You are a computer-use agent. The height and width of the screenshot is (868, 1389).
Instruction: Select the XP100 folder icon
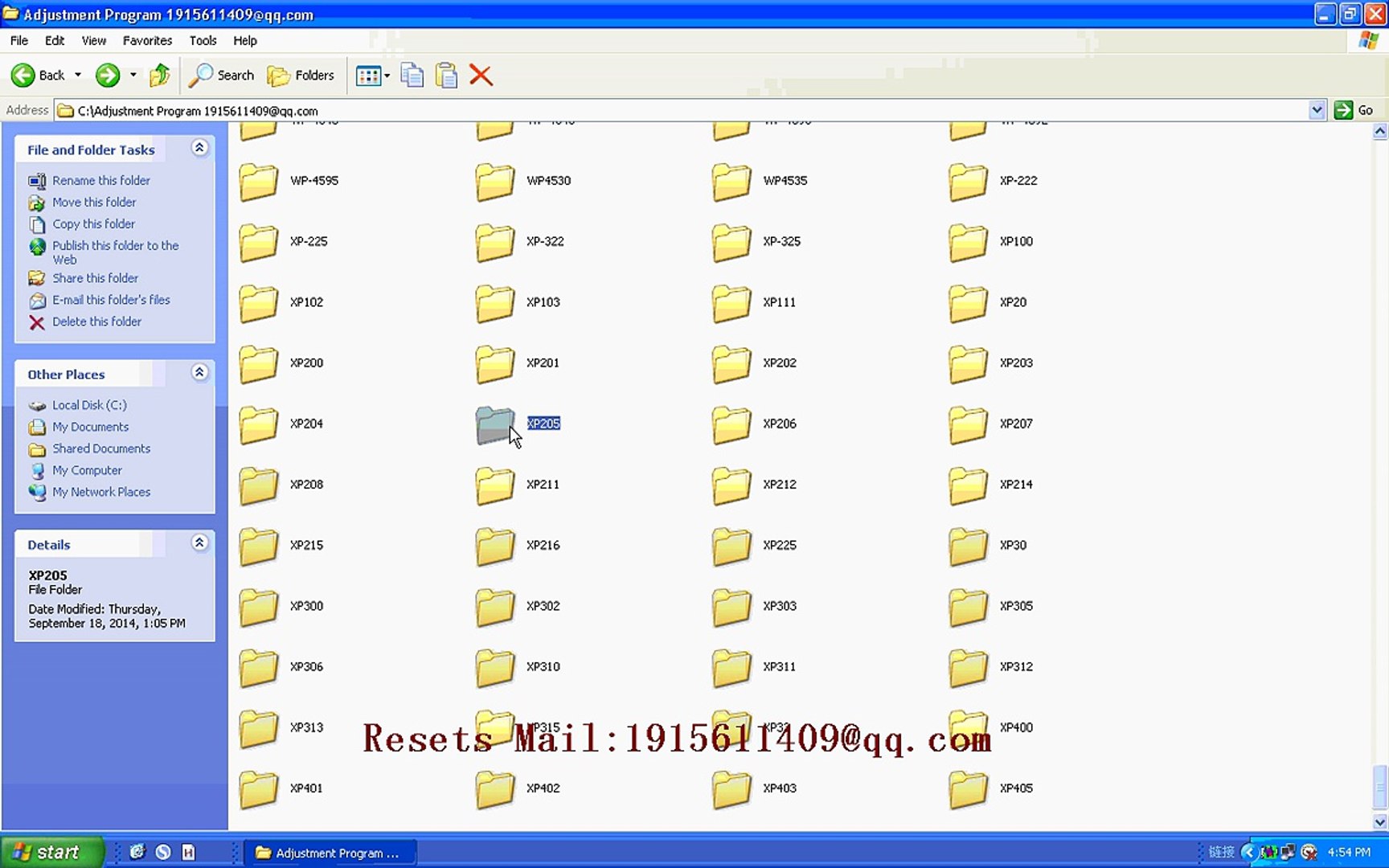click(x=968, y=243)
